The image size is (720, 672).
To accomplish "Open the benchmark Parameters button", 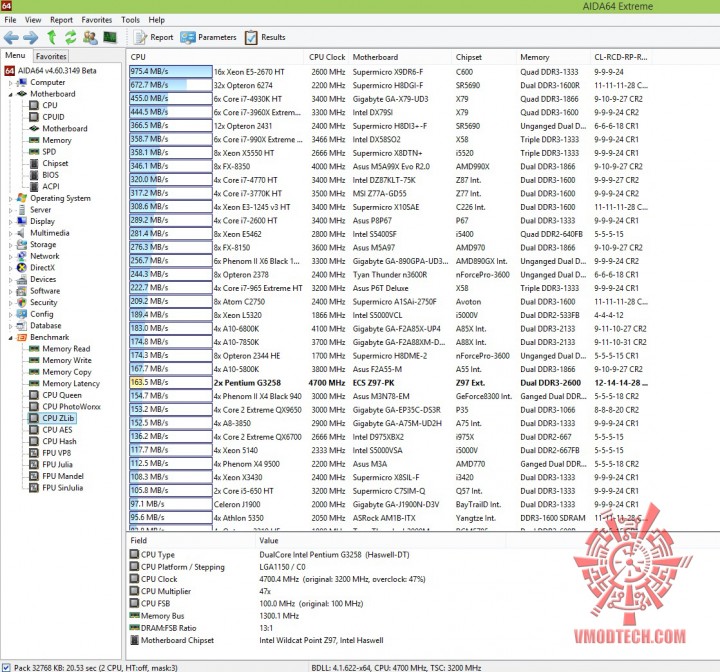I will point(208,37).
